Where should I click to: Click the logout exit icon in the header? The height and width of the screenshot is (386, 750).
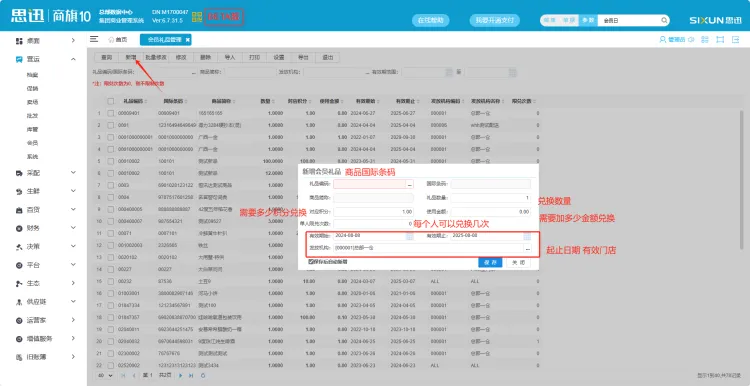tap(735, 40)
